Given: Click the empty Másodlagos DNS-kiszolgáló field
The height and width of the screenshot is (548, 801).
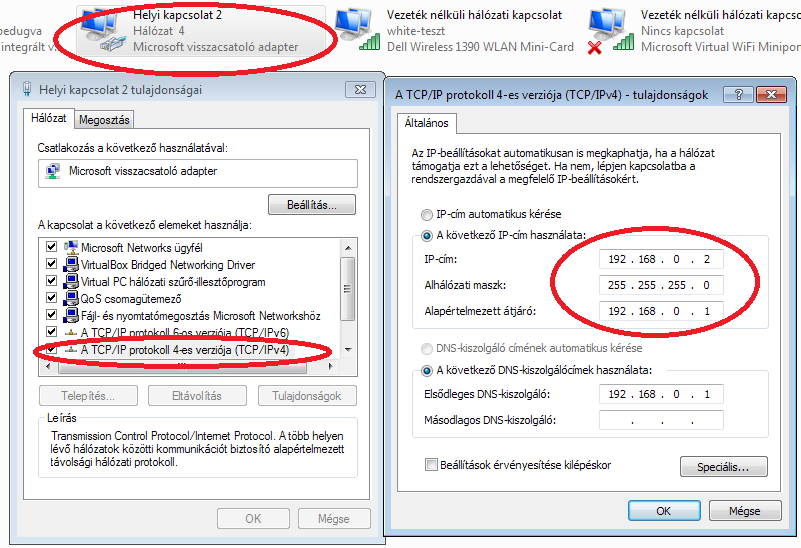Looking at the screenshot, I should pyautogui.click(x=661, y=420).
